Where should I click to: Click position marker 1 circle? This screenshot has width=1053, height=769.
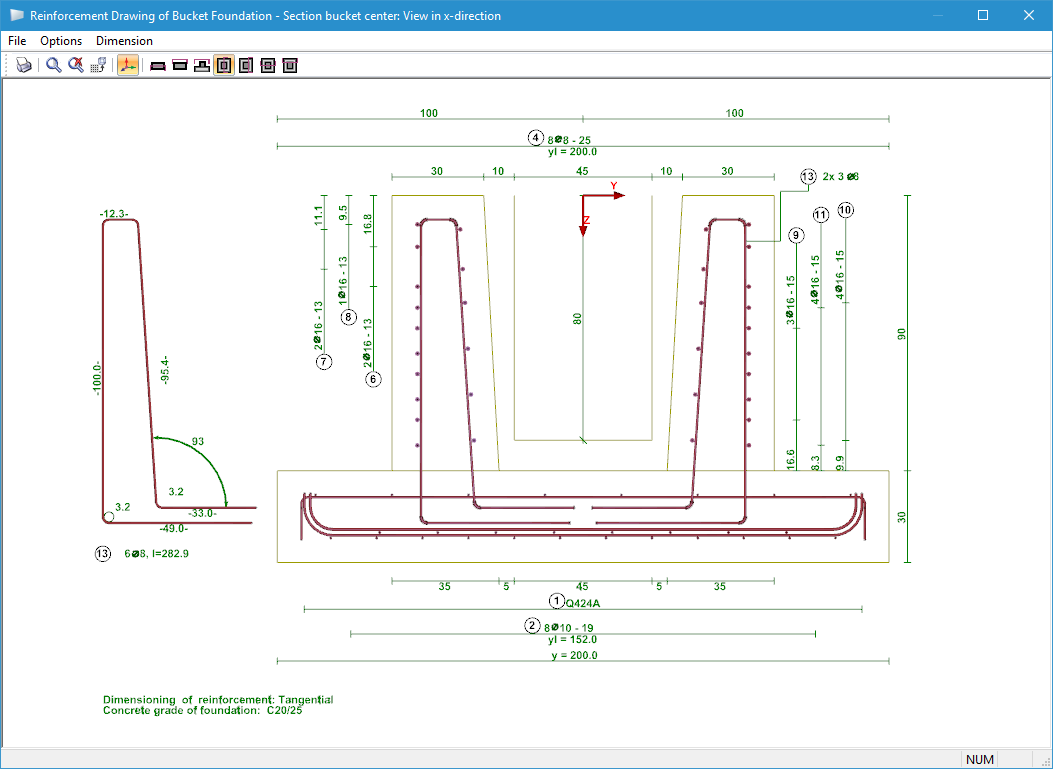click(557, 600)
